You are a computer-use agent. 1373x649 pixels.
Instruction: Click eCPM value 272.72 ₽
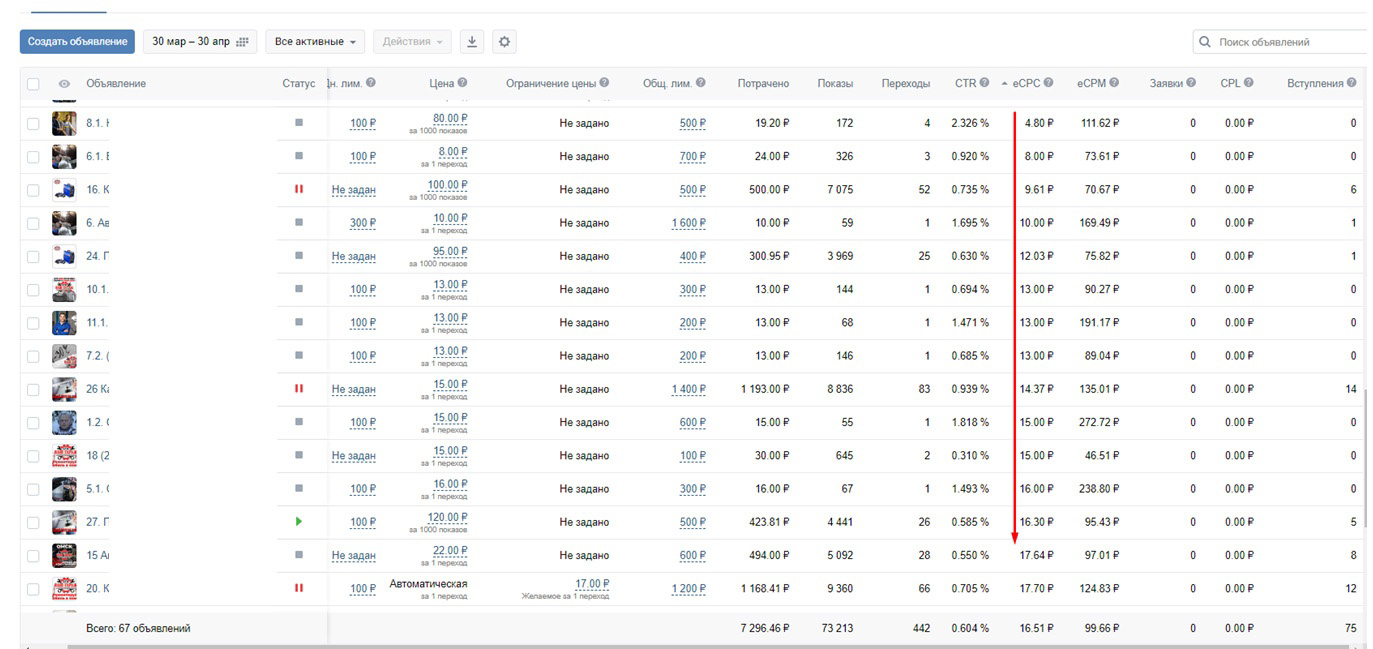click(1098, 422)
